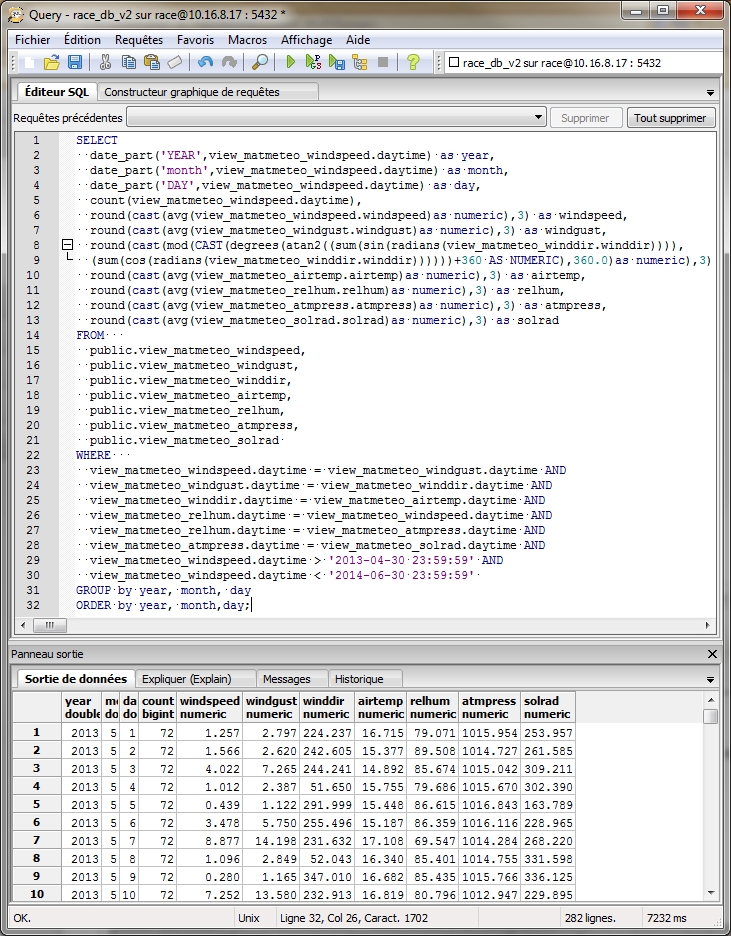Click the pgAdmin elephant icon in the title bar
The height and width of the screenshot is (936, 731).
click(x=17, y=14)
